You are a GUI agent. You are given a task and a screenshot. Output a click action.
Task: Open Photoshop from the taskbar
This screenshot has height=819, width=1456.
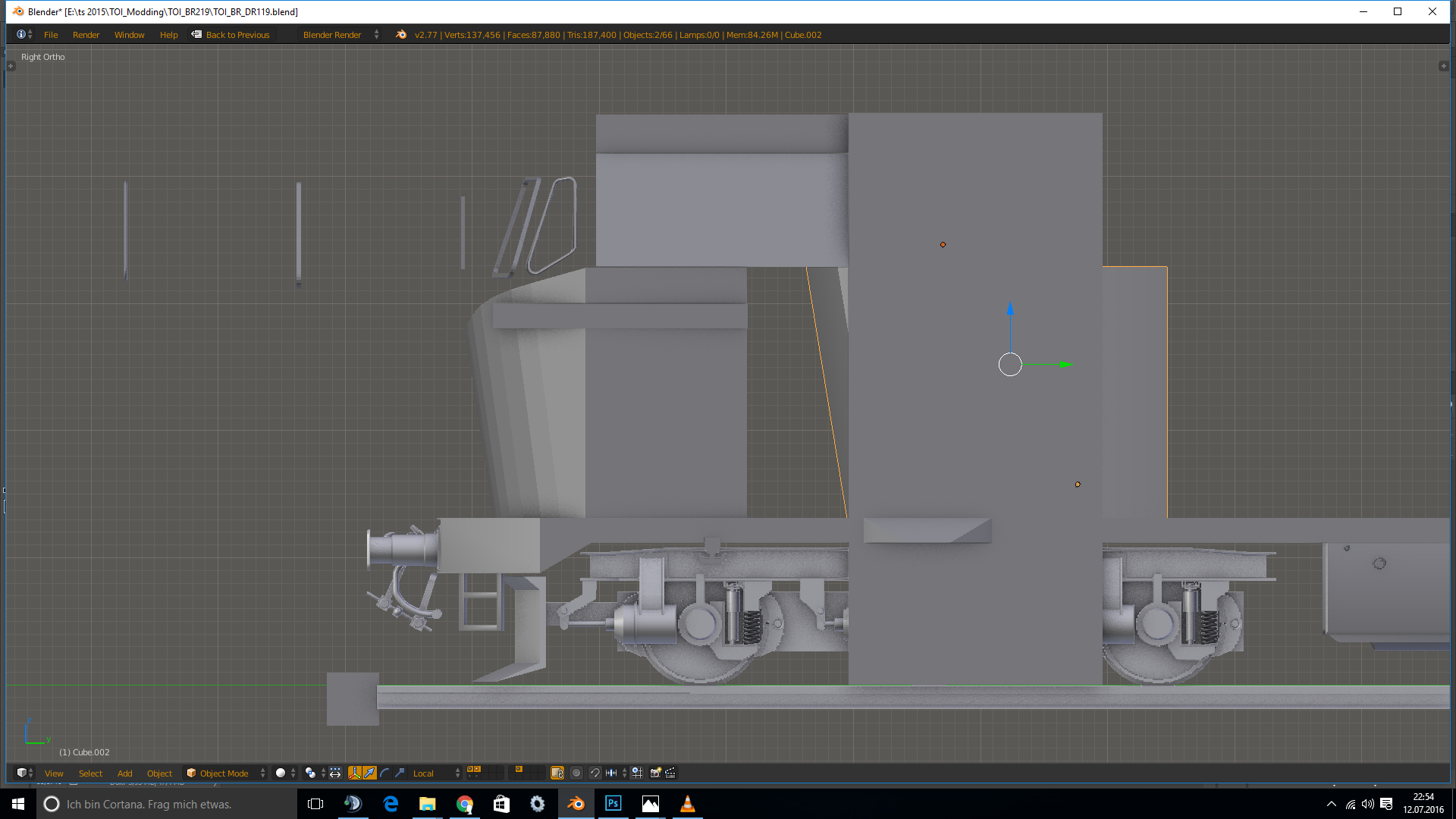(613, 804)
